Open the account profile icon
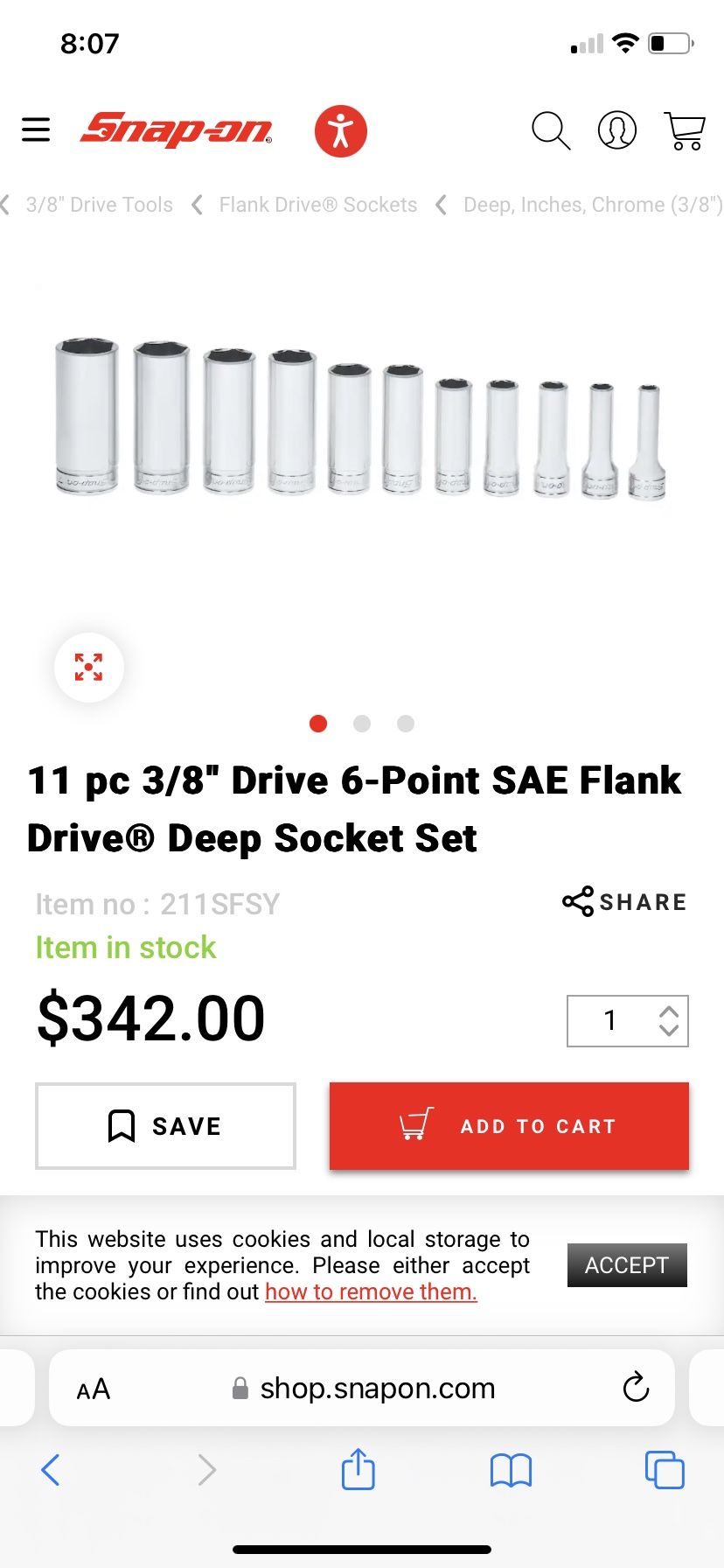The height and width of the screenshot is (1568, 724). tap(617, 129)
